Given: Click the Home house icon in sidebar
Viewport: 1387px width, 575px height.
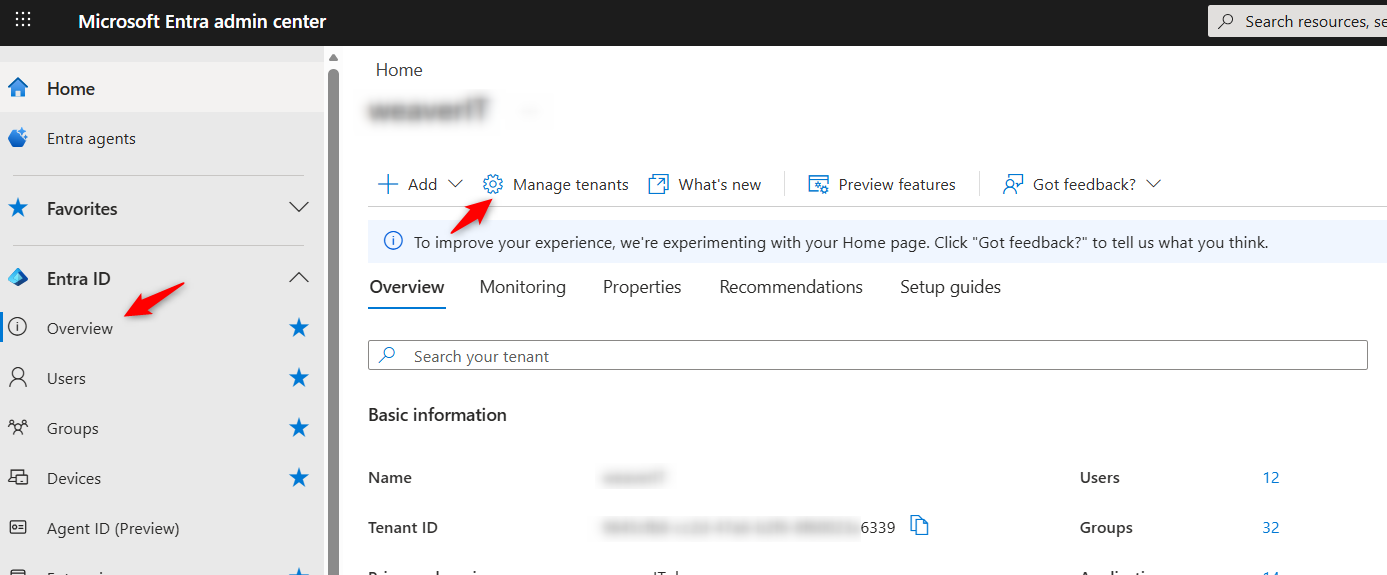Looking at the screenshot, I should [x=18, y=88].
